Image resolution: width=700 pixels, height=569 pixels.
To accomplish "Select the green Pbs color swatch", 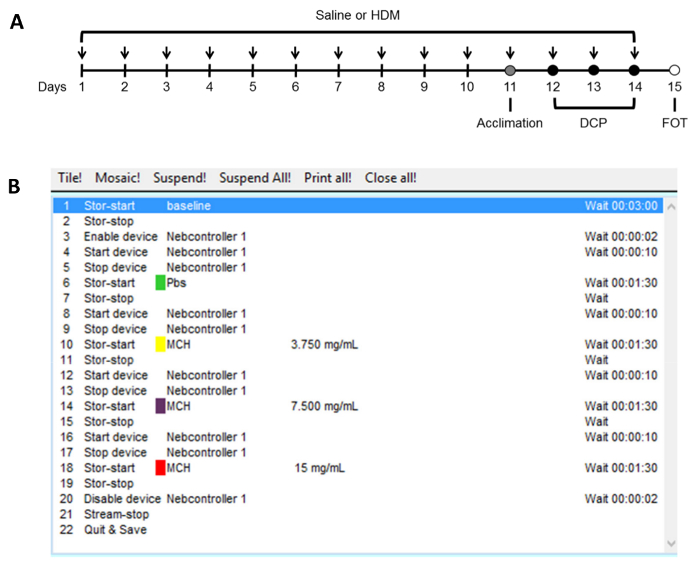I will (x=160, y=282).
